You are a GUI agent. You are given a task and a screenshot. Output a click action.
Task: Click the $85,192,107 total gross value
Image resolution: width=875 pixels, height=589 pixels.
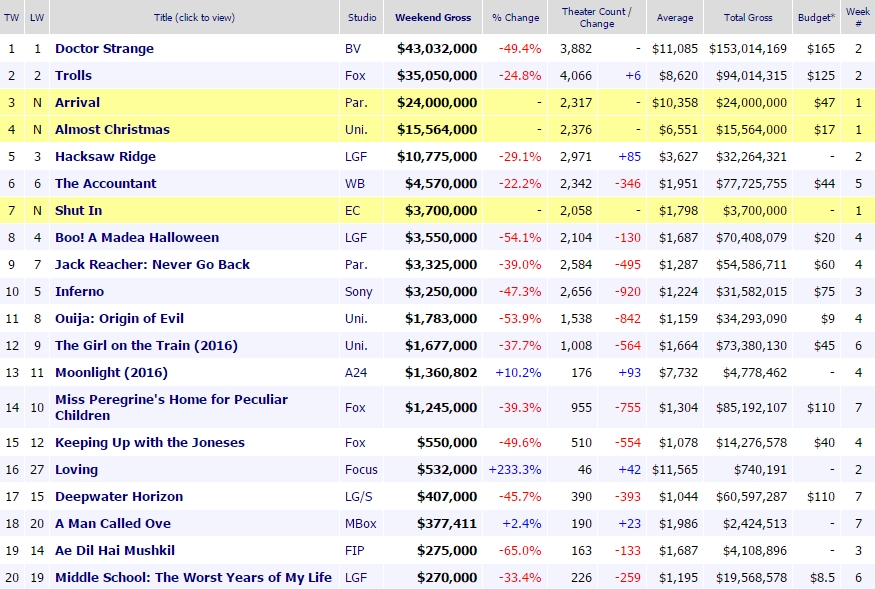pyautogui.click(x=752, y=408)
